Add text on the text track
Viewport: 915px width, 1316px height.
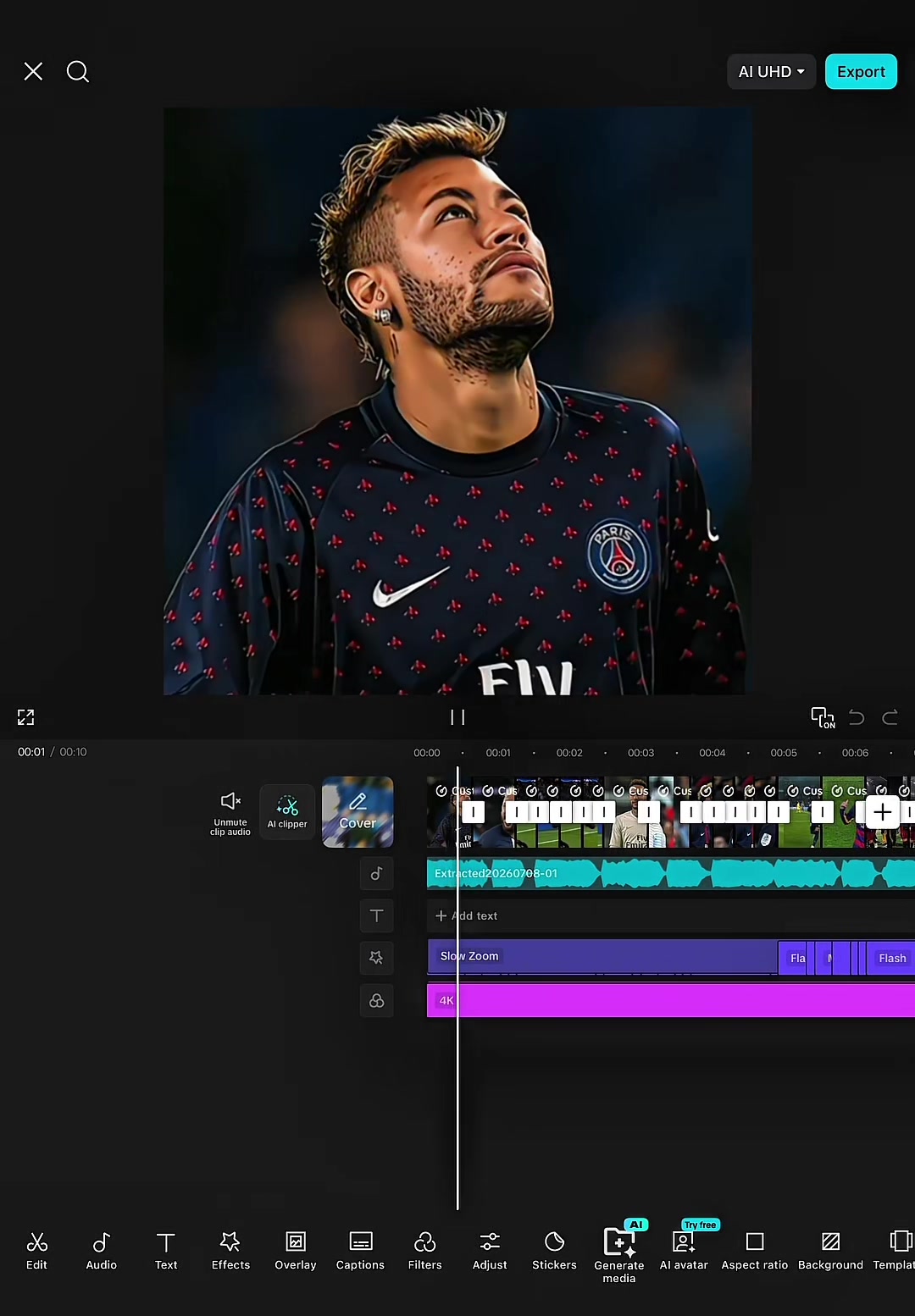[x=467, y=915]
